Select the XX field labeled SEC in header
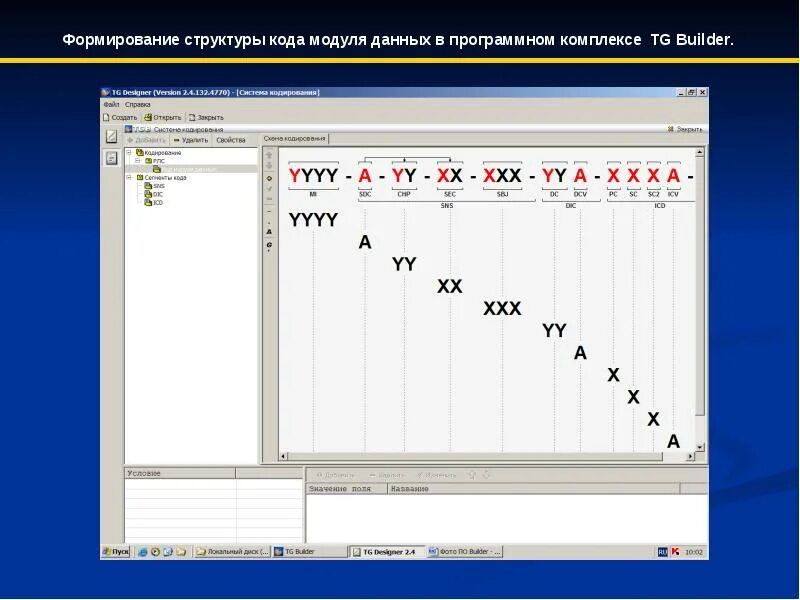800x600 pixels. coord(450,176)
